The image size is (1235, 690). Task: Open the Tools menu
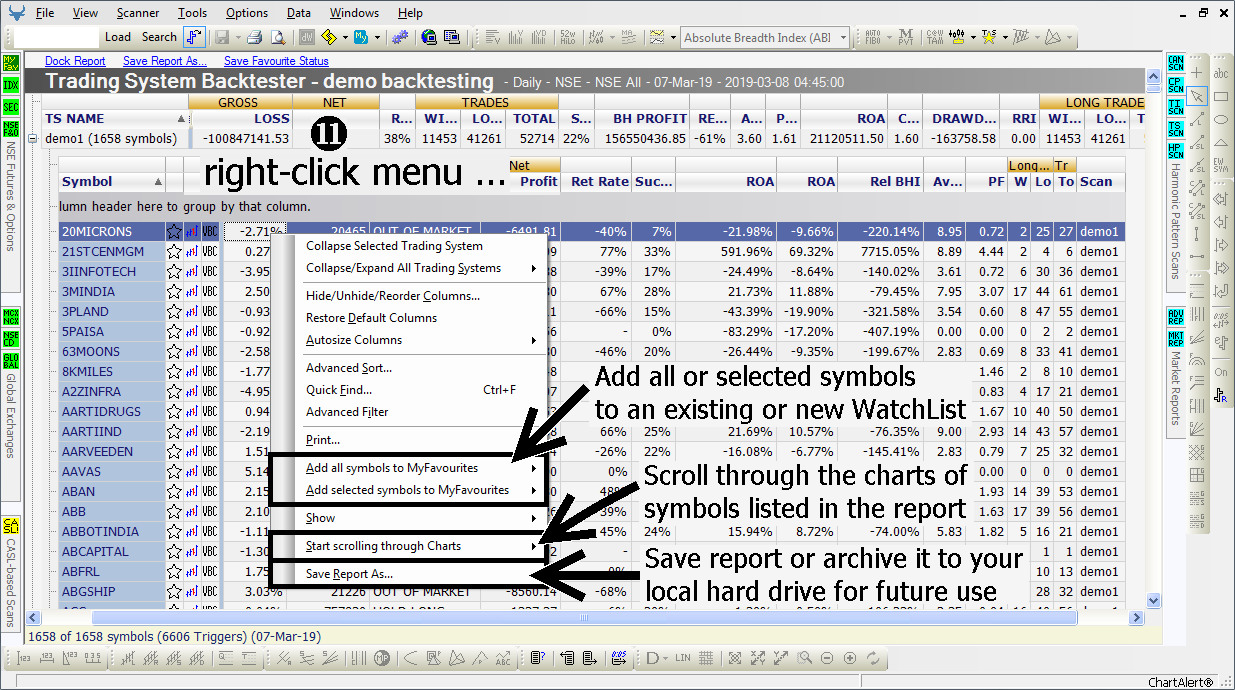click(192, 13)
